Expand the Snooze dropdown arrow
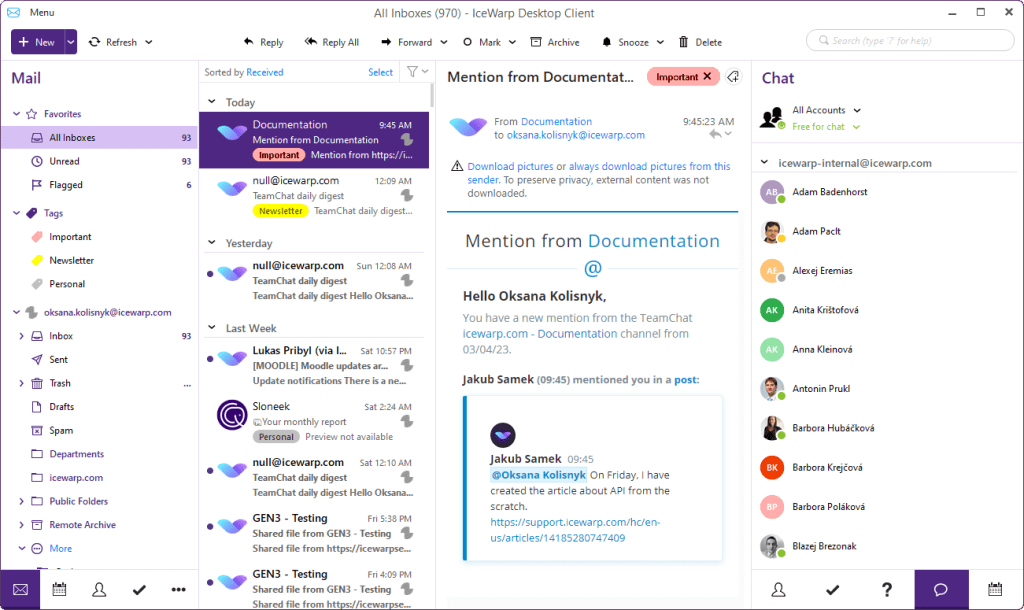This screenshot has width=1024, height=610. [x=660, y=42]
